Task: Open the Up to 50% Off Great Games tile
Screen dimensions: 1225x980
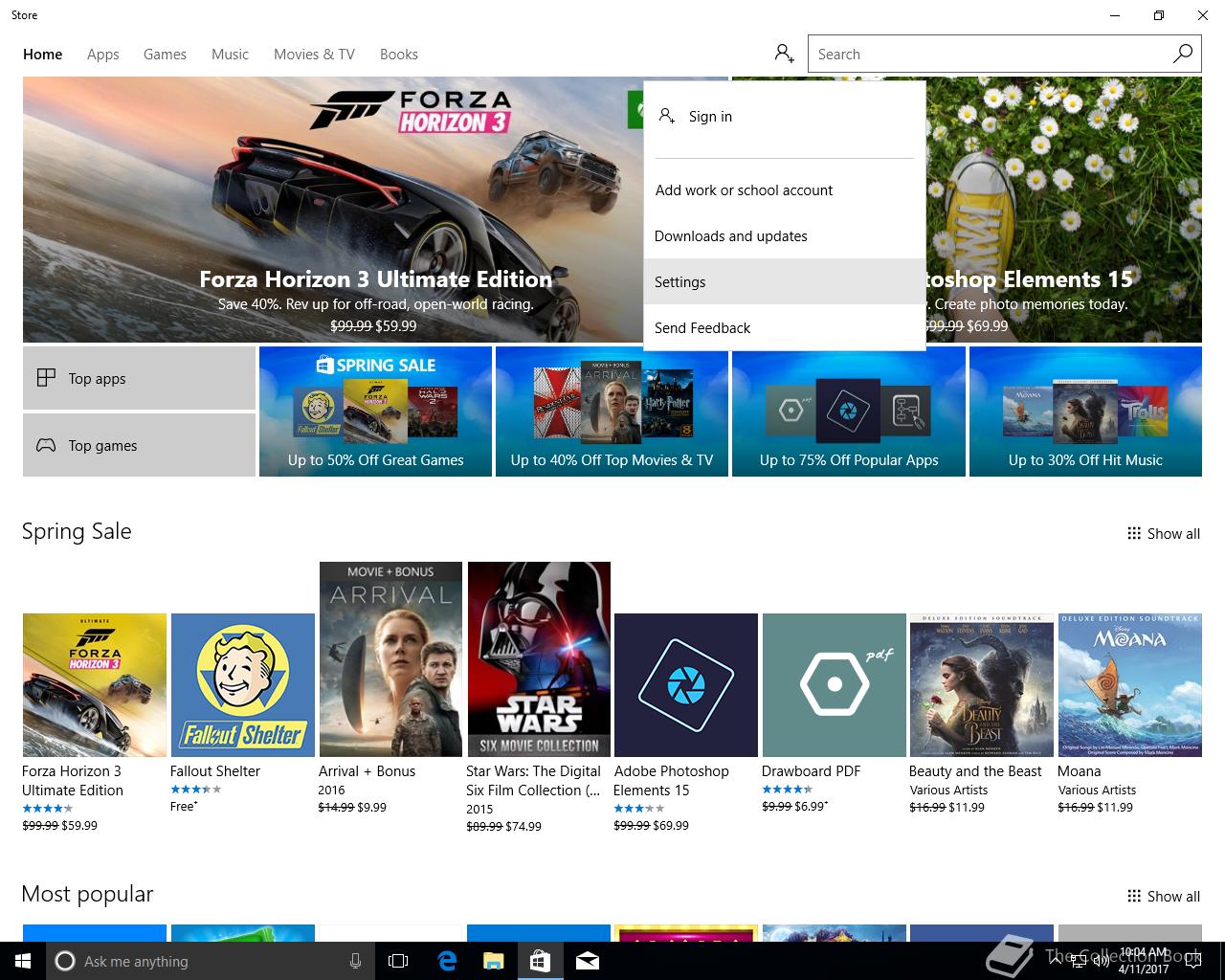Action: click(375, 412)
